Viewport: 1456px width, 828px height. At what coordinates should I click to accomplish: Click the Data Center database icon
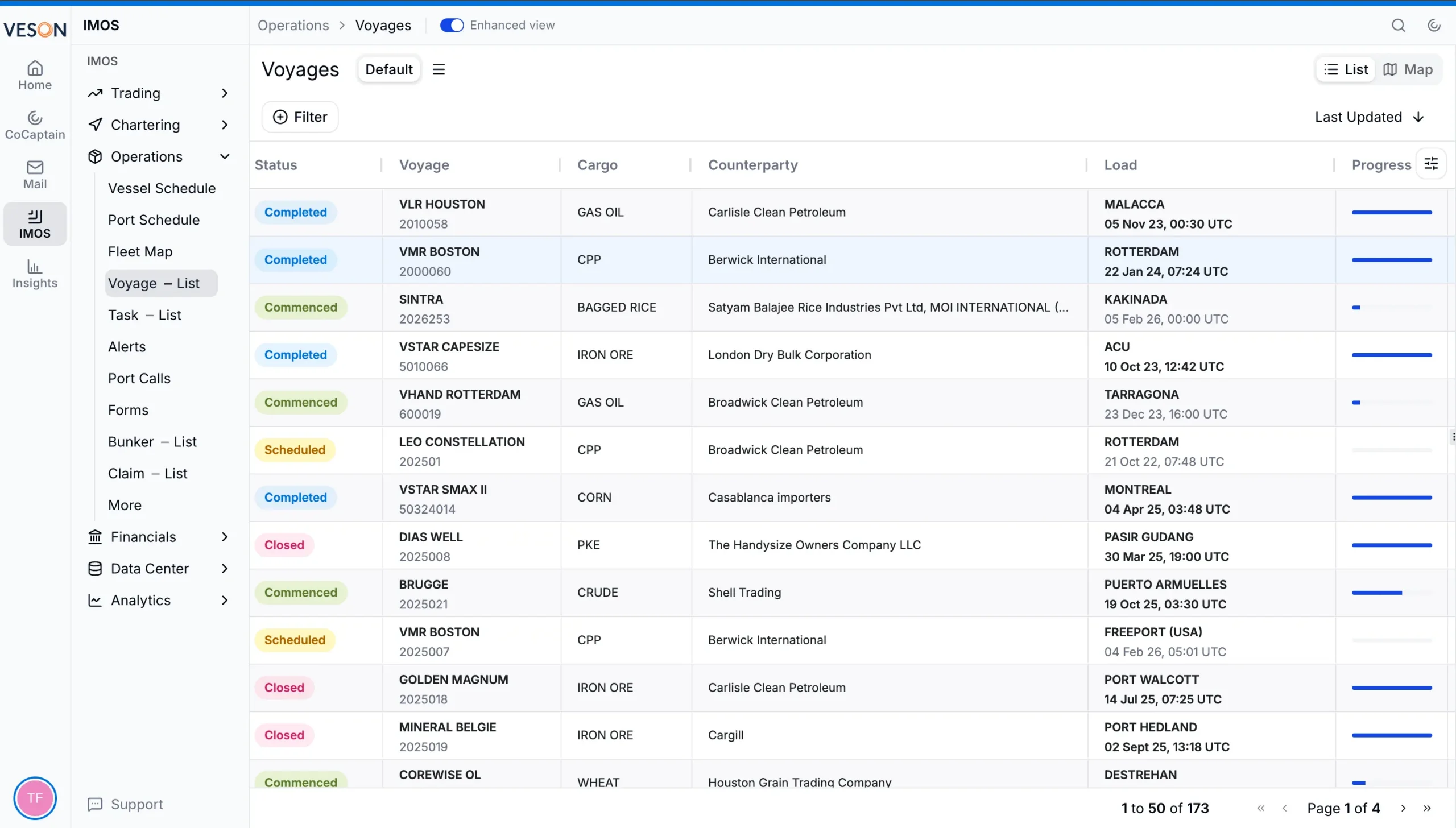(95, 569)
